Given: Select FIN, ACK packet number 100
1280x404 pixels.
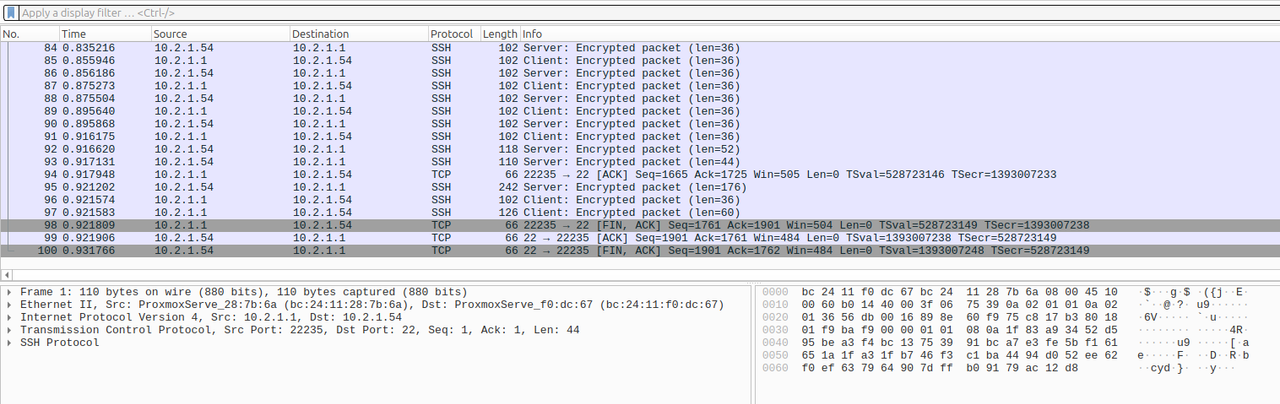Looking at the screenshot, I should coord(640,251).
